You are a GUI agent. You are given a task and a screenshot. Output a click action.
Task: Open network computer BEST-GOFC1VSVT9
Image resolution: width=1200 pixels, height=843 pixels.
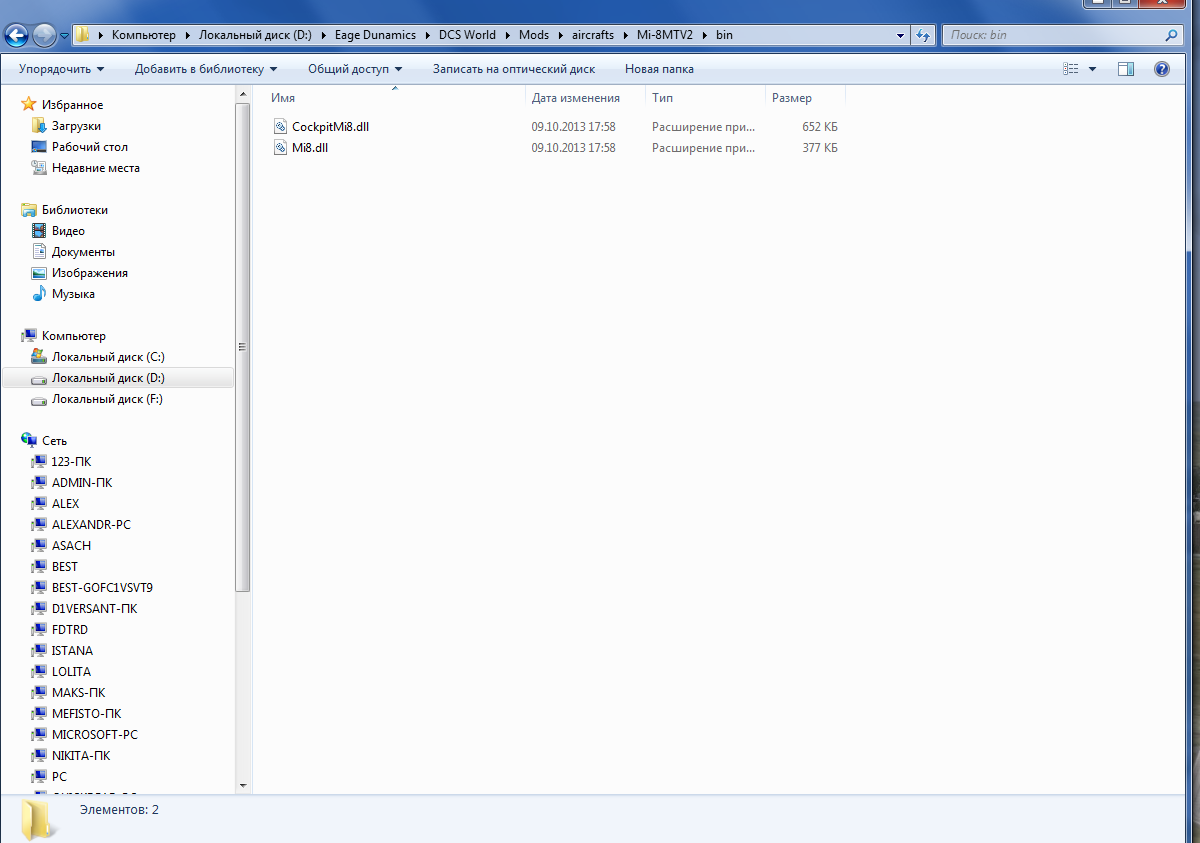pyautogui.click(x=102, y=588)
